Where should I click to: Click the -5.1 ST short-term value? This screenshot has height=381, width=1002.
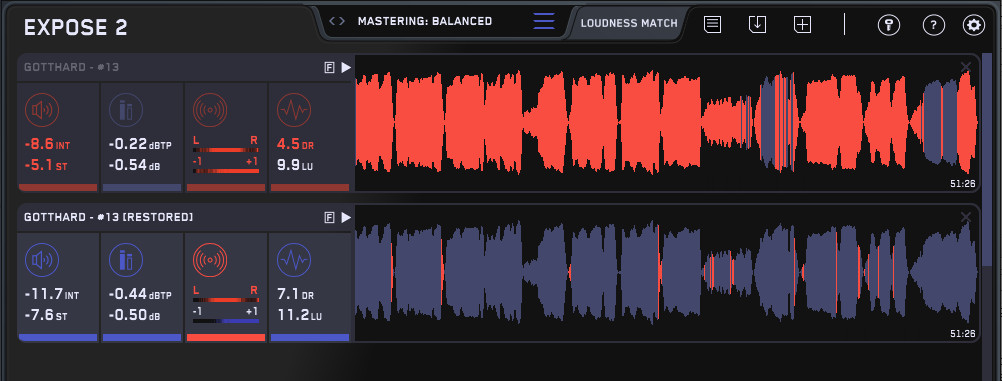click(x=45, y=166)
